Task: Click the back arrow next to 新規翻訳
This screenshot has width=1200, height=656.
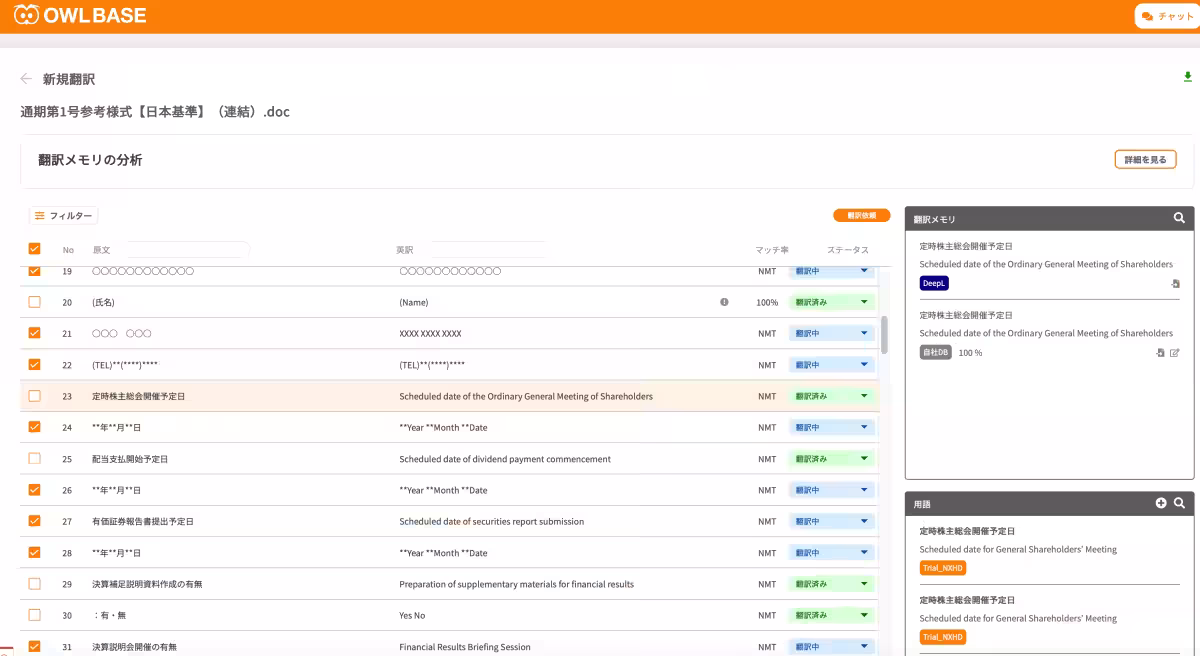Action: [x=26, y=79]
